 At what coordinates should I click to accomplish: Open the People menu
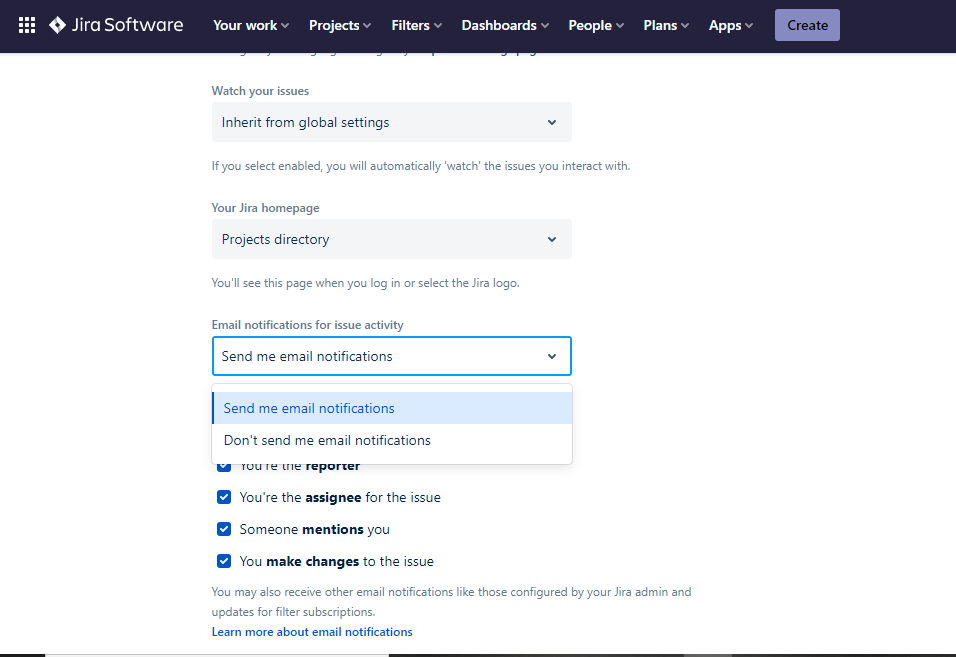click(596, 25)
